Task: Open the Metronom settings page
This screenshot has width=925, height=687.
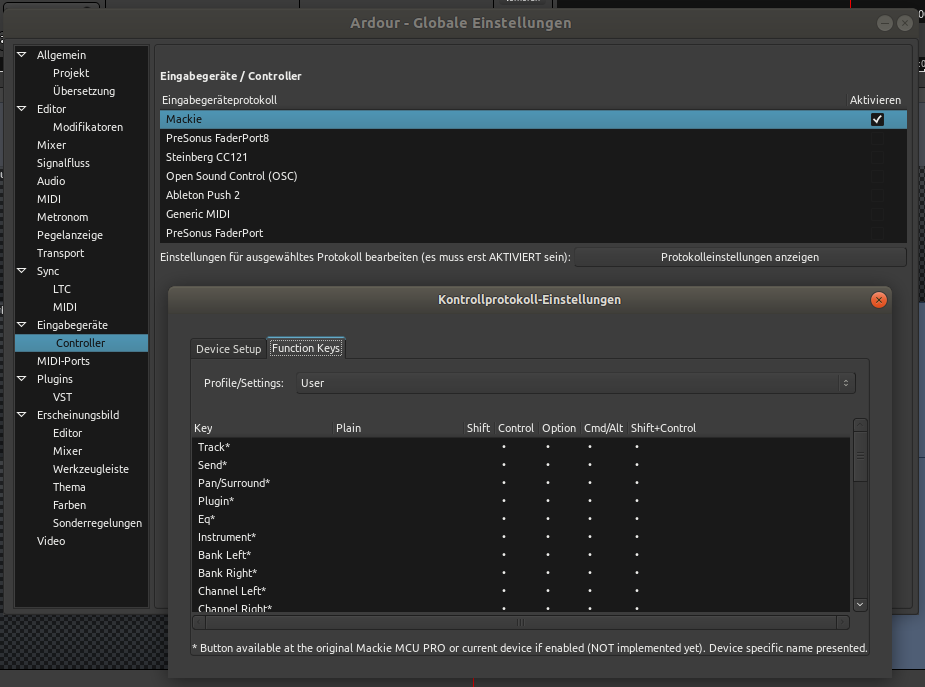Action: (x=63, y=217)
